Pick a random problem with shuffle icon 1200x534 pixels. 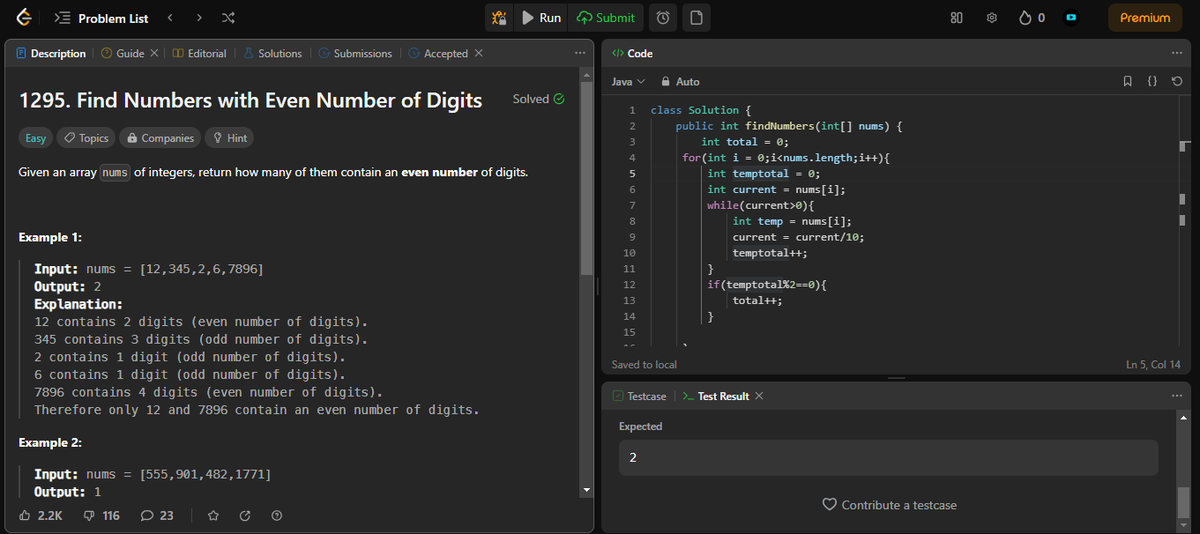228,18
